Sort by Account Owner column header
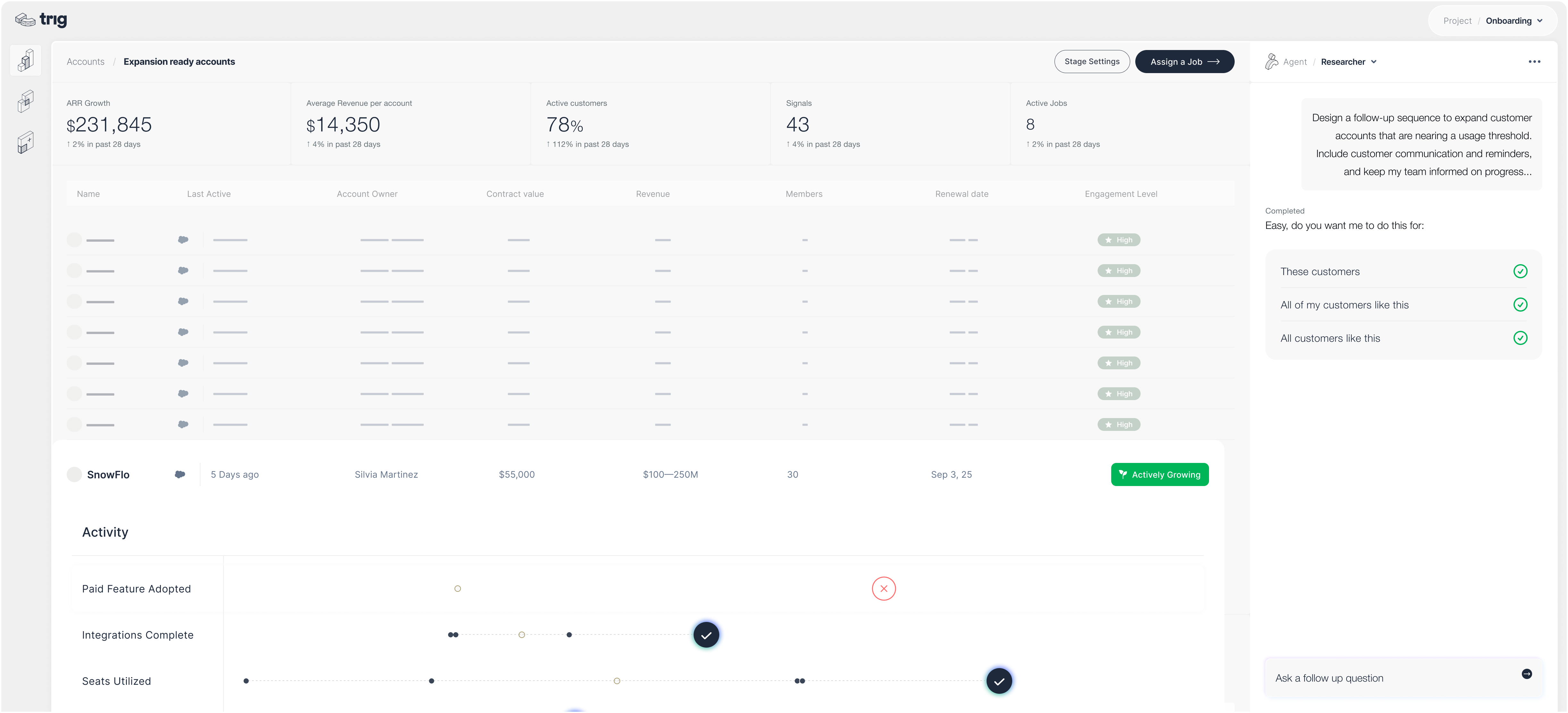Viewport: 1568px width, 713px height. pos(367,194)
